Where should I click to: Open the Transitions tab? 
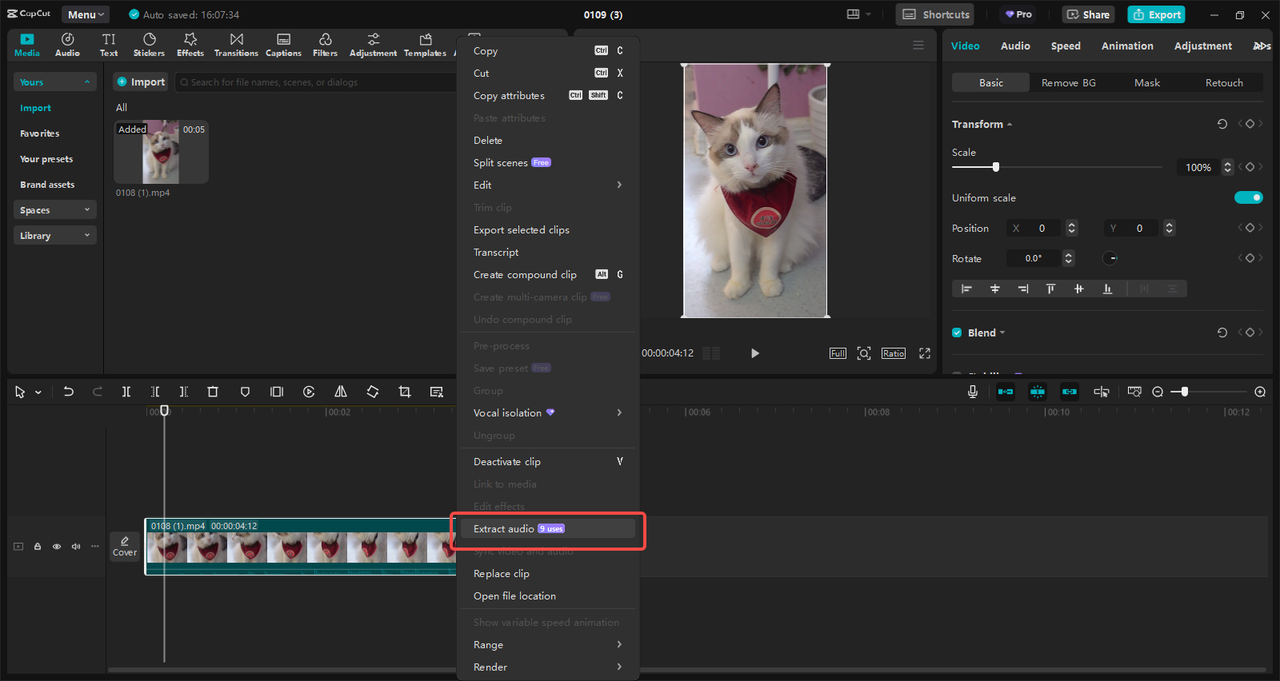pyautogui.click(x=236, y=45)
